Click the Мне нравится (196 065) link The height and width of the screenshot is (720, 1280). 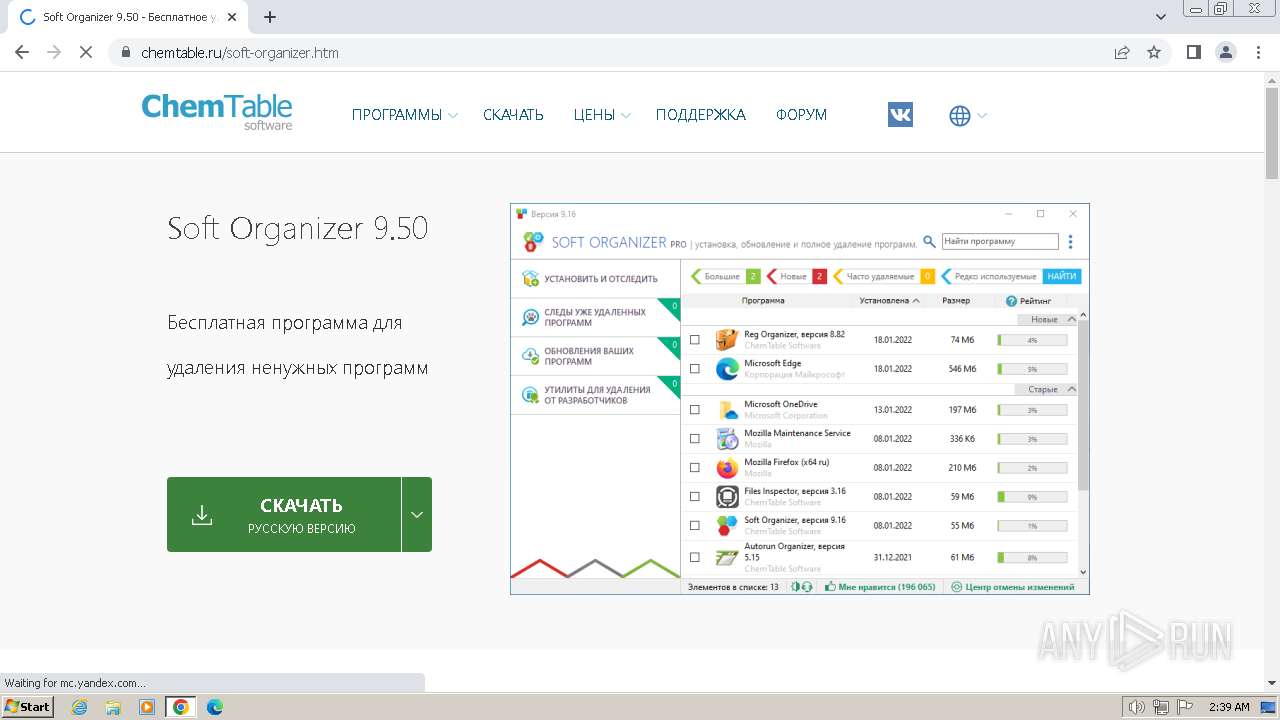click(x=880, y=587)
